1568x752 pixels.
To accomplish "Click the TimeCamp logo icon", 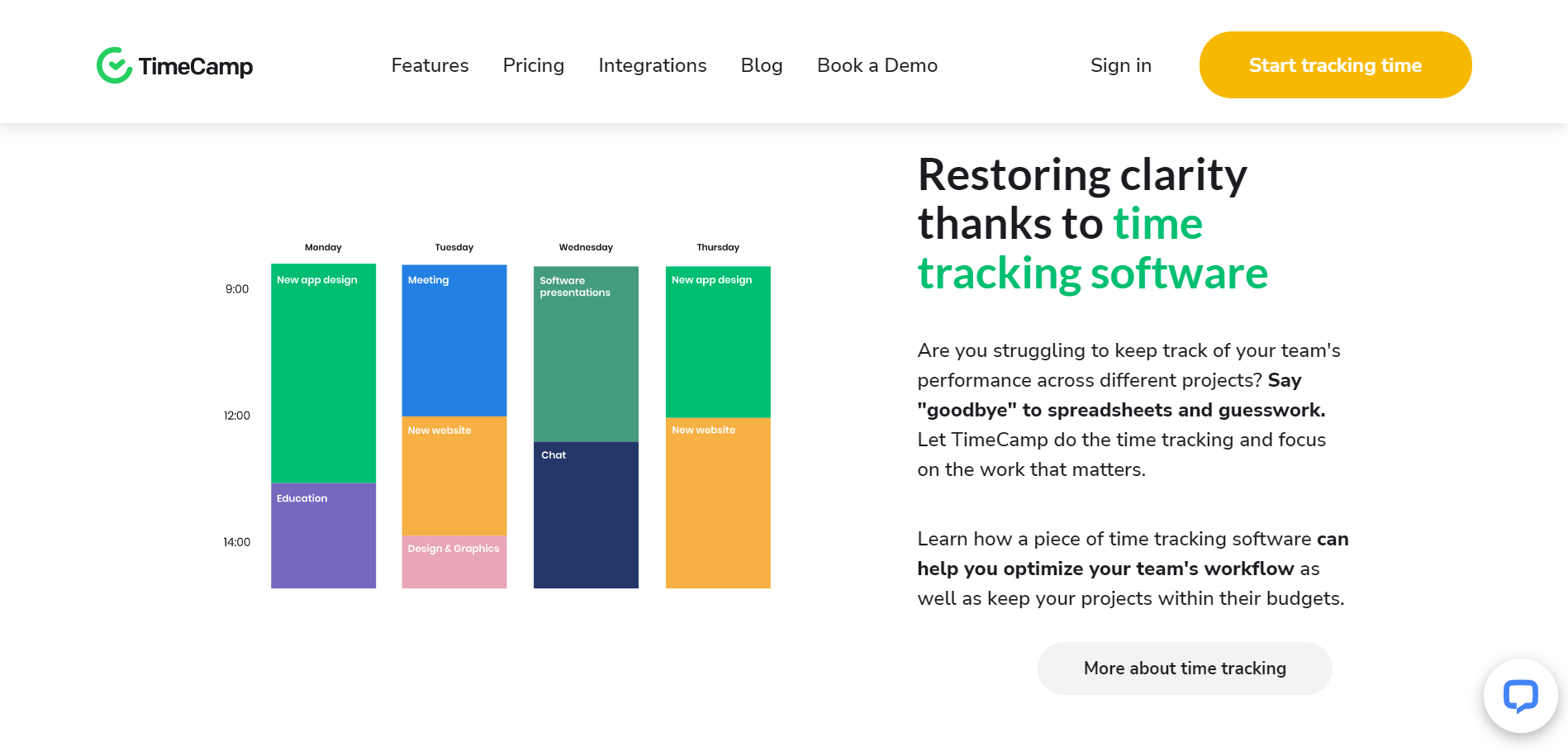I will (114, 65).
